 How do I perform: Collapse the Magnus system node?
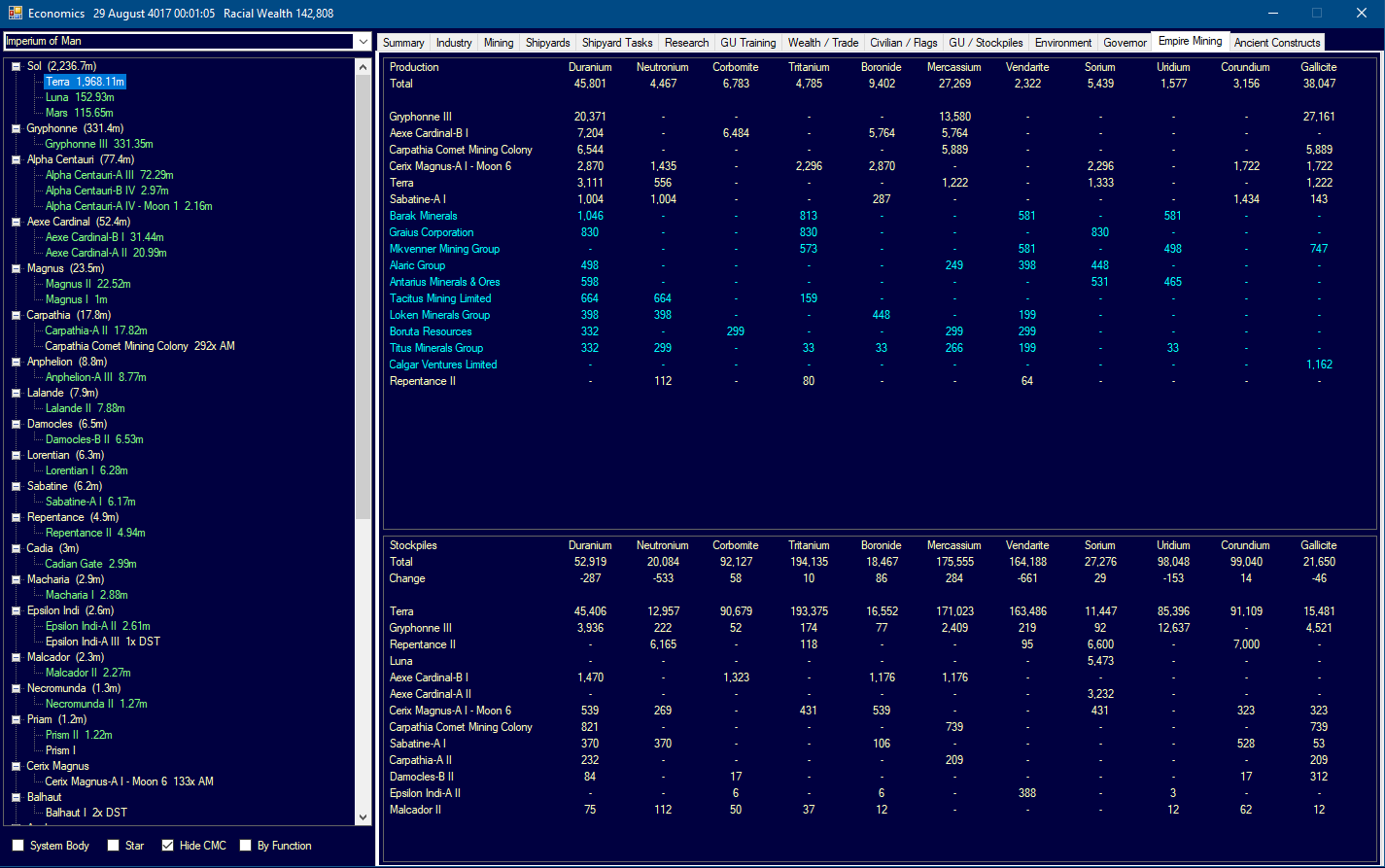[x=17, y=268]
